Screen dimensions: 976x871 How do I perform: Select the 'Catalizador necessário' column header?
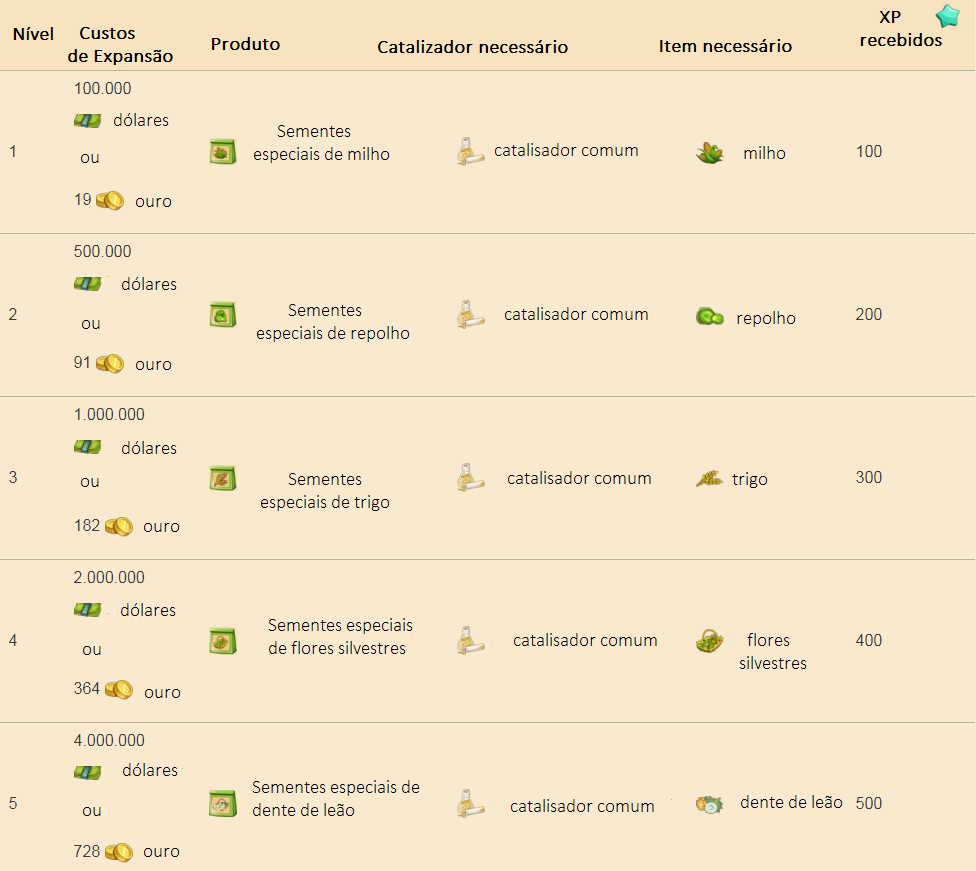click(x=472, y=47)
